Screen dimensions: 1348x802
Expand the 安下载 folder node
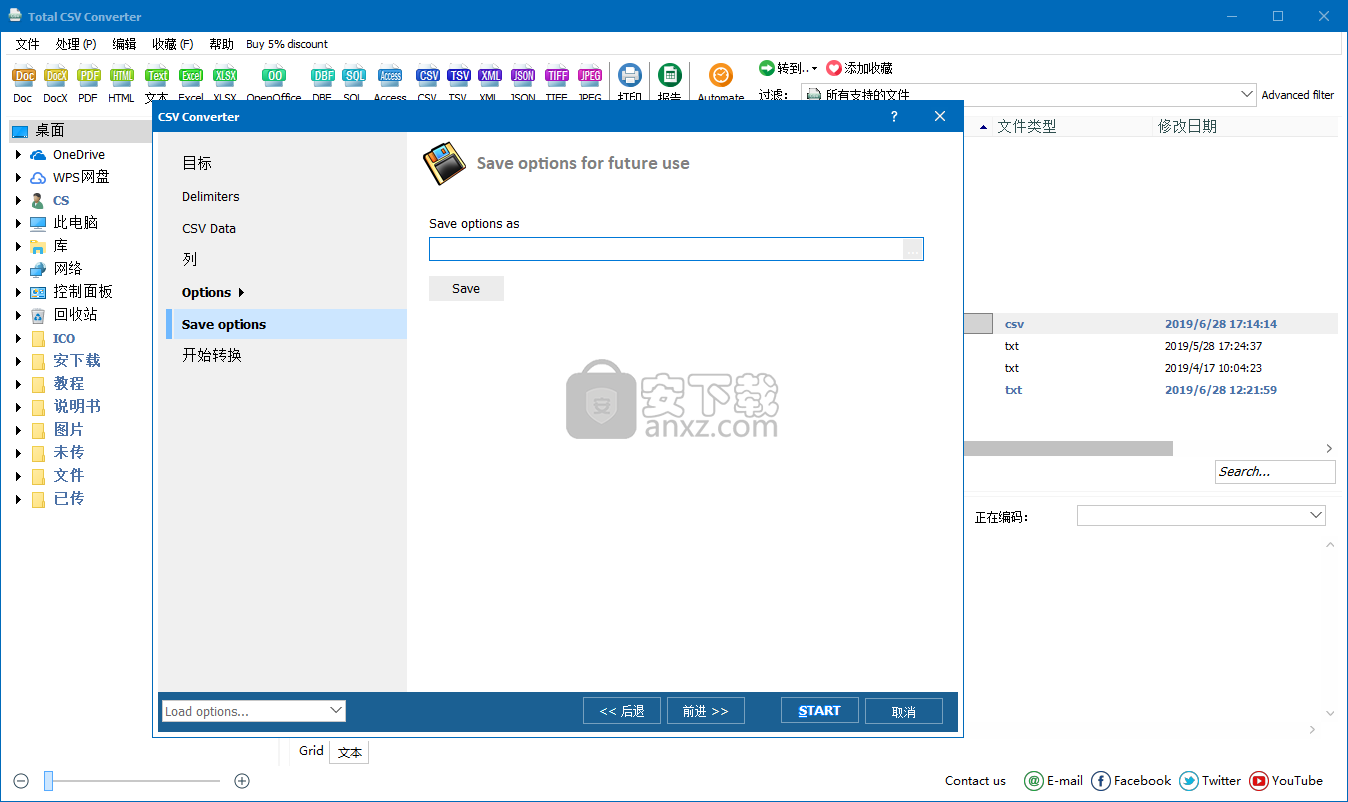pyautogui.click(x=18, y=362)
